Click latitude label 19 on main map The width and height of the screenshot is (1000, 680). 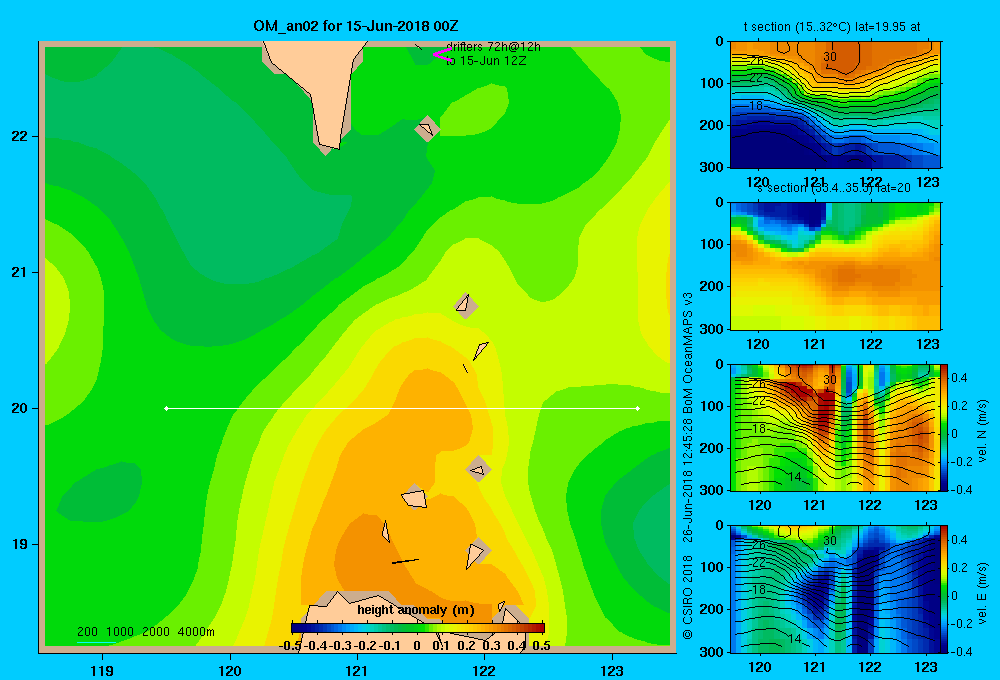[x=20, y=544]
